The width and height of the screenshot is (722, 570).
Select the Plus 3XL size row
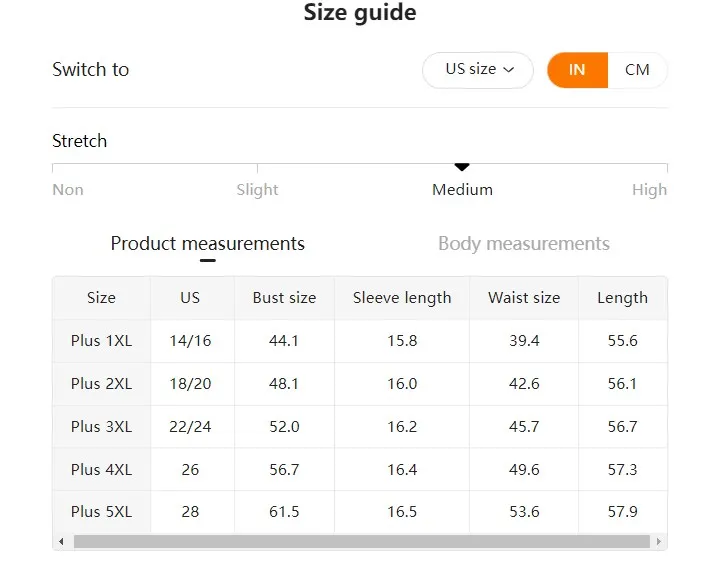[x=360, y=427]
